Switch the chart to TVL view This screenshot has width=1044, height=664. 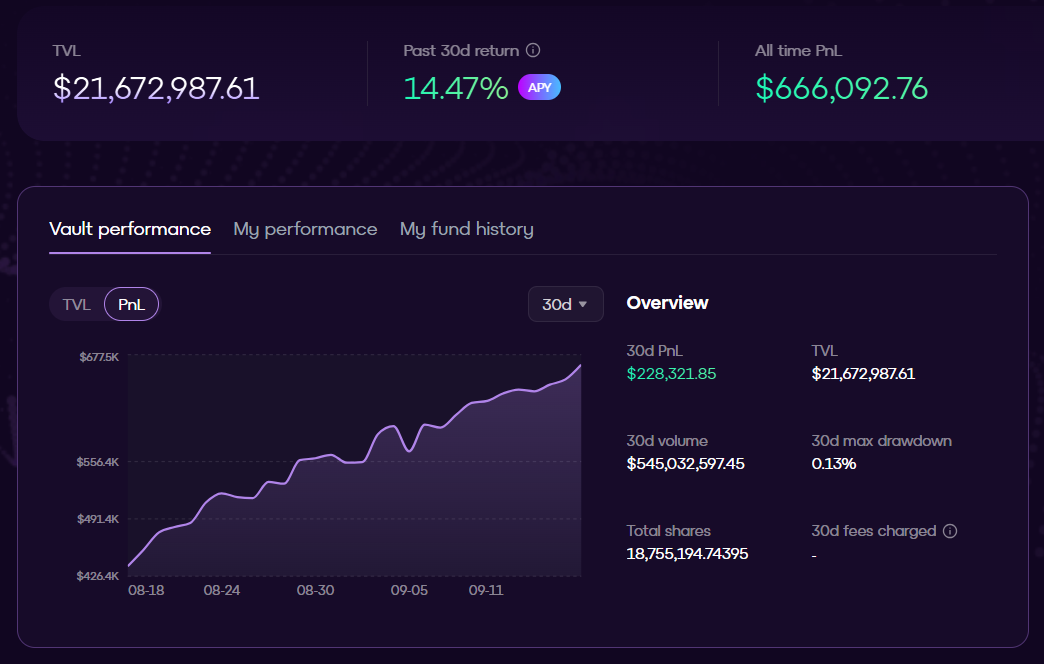77,305
